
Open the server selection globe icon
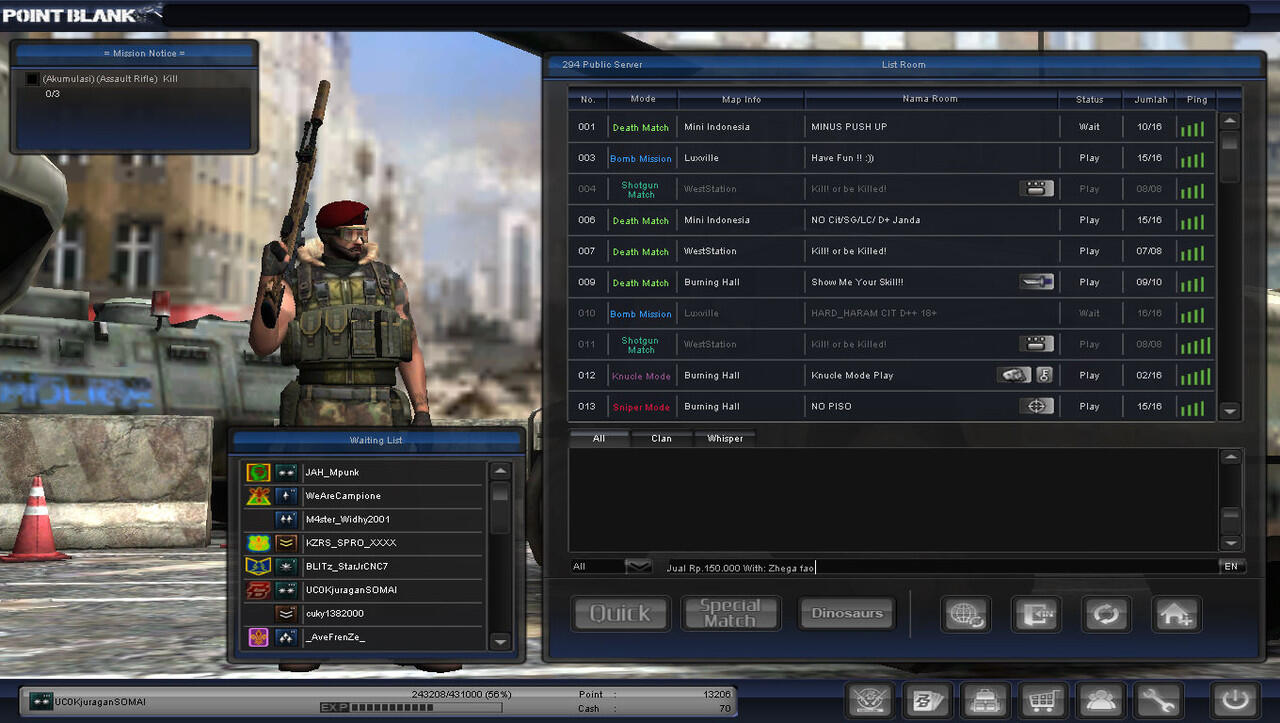[x=966, y=613]
